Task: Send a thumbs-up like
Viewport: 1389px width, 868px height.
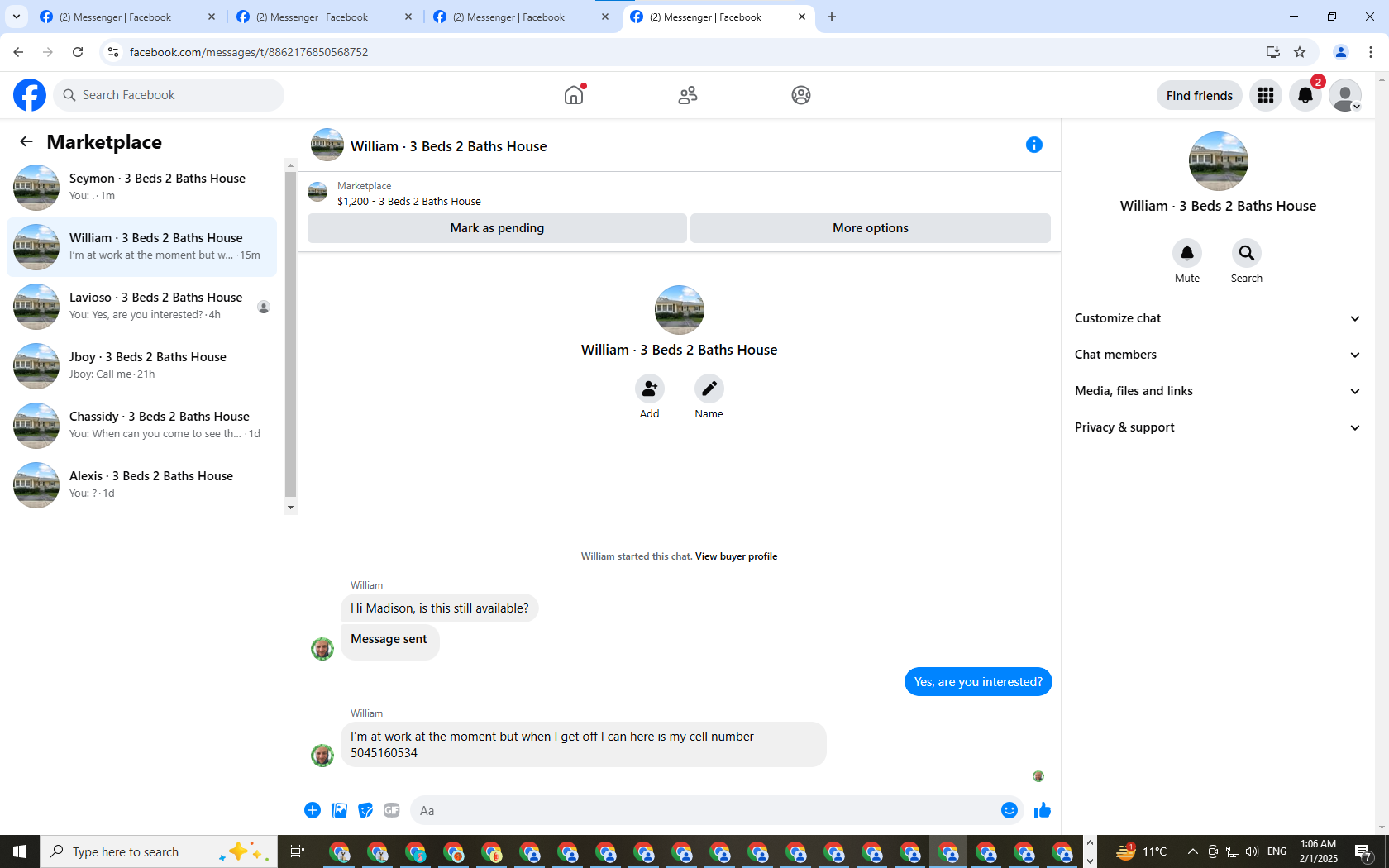Action: coord(1043,810)
